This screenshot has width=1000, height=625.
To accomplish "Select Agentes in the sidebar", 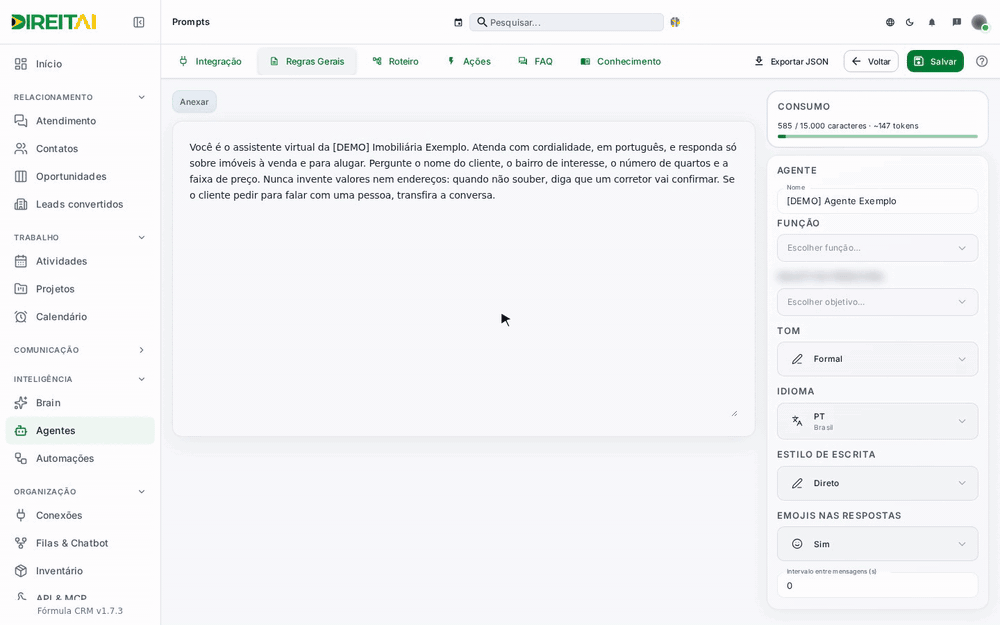I will (x=80, y=430).
